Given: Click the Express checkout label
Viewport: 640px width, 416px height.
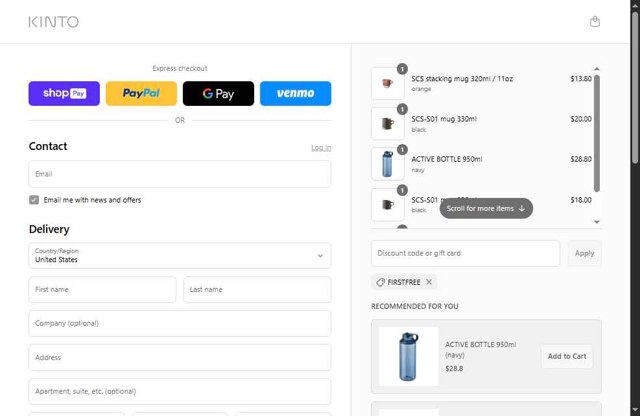Looking at the screenshot, I should pyautogui.click(x=180, y=69).
